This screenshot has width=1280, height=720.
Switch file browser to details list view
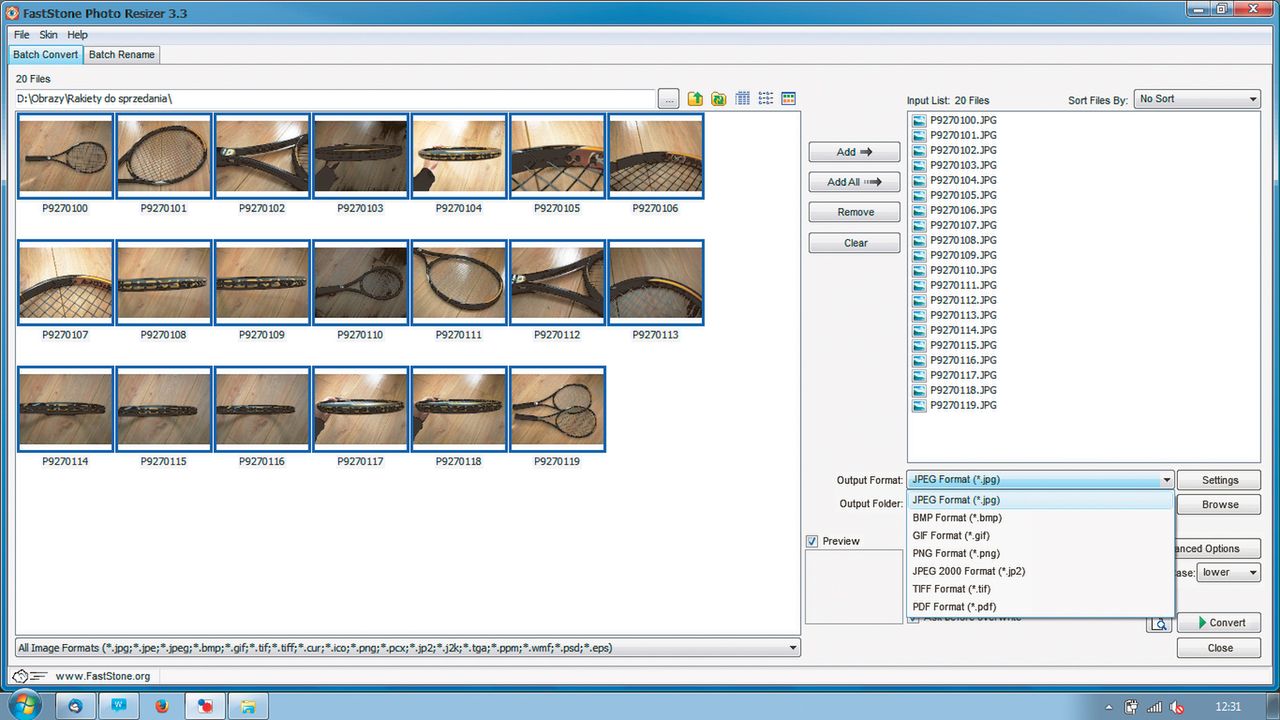742,99
